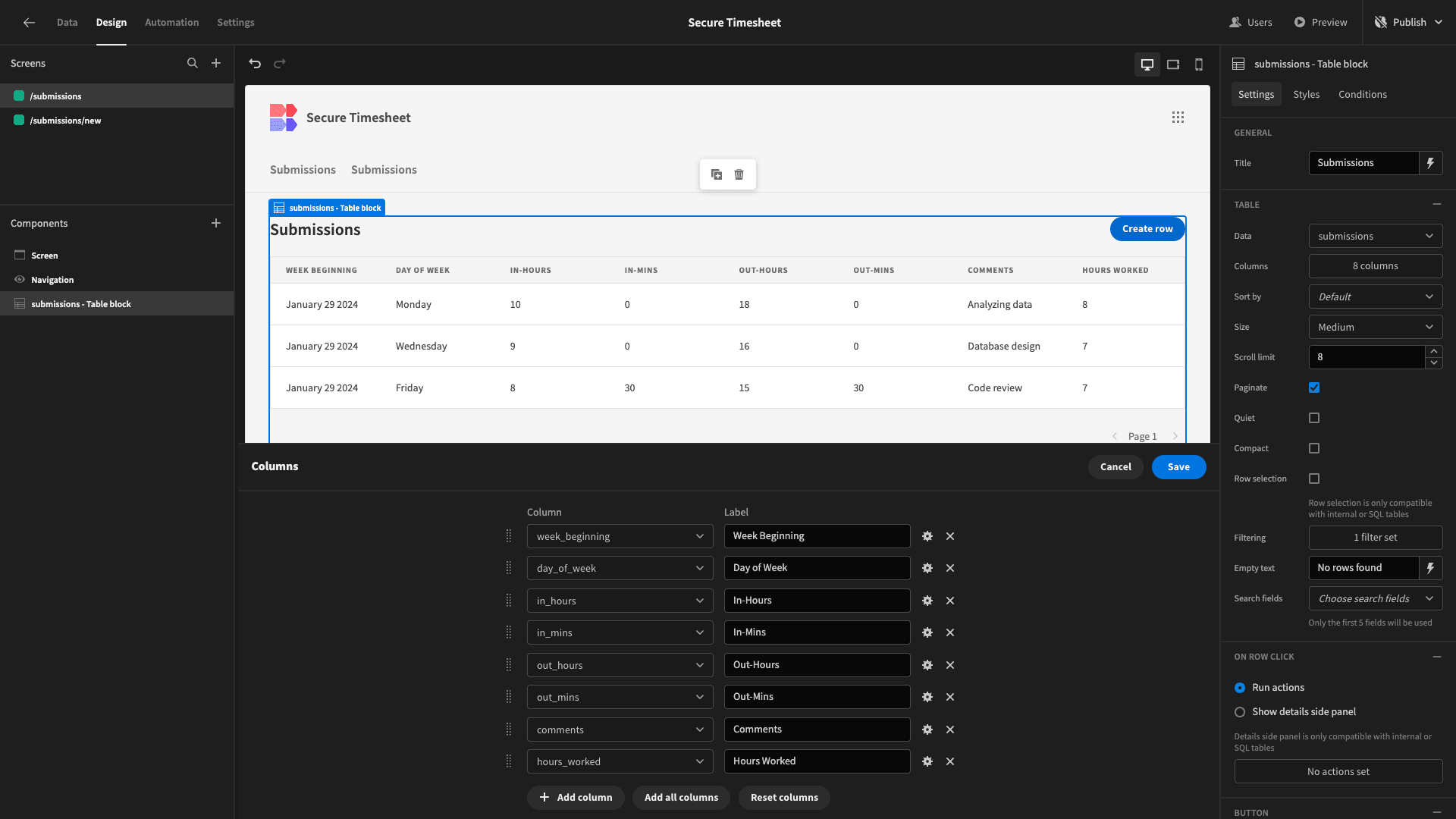
Task: Open the Data submissions dropdown
Action: pyautogui.click(x=1376, y=236)
